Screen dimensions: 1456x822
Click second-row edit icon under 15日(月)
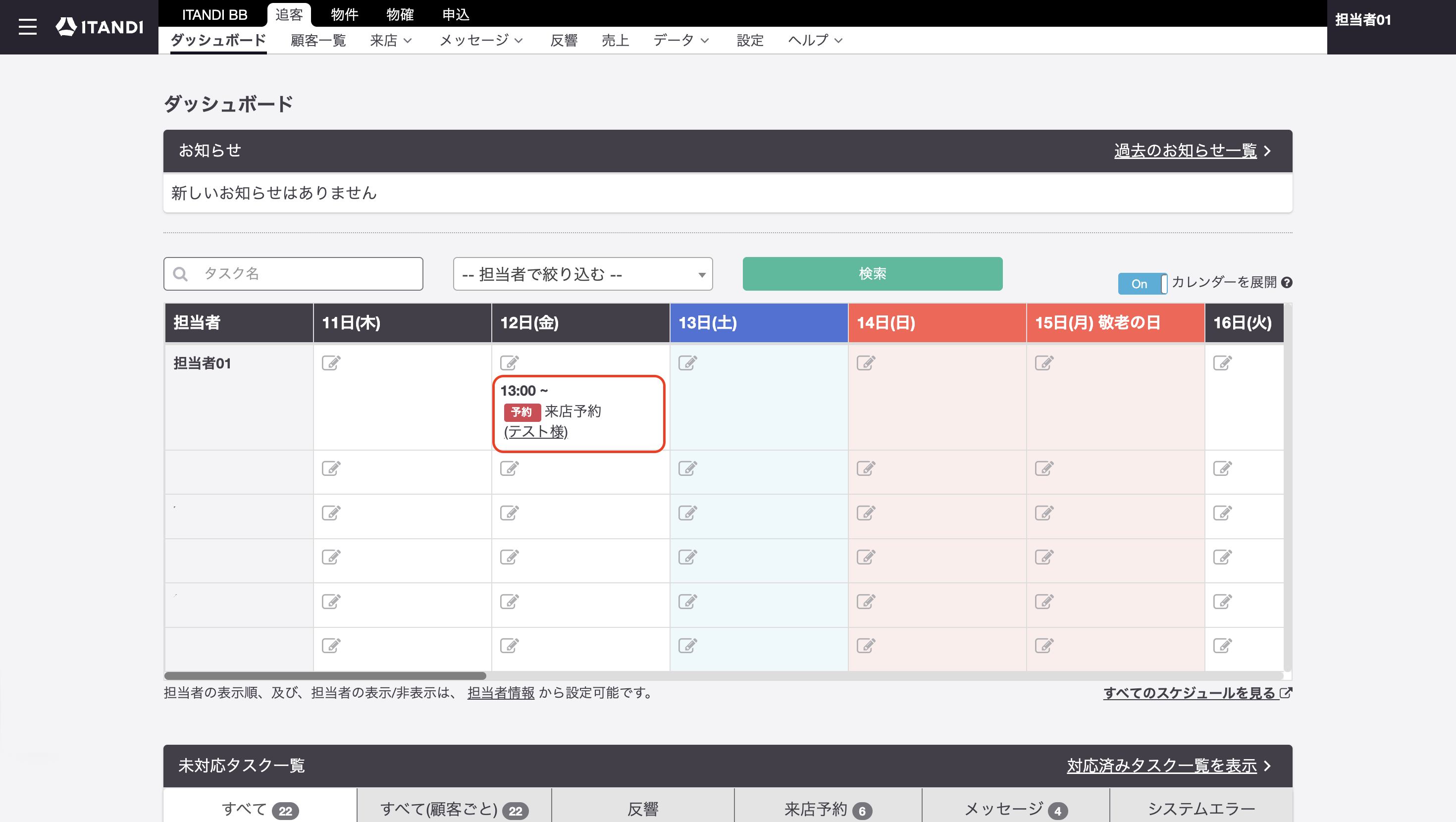[x=1044, y=468]
